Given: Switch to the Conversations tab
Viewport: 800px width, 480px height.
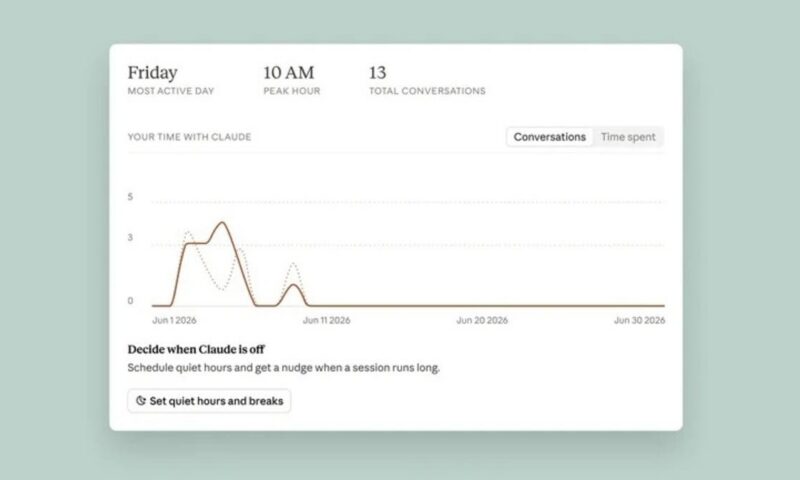Looking at the screenshot, I should pyautogui.click(x=549, y=137).
